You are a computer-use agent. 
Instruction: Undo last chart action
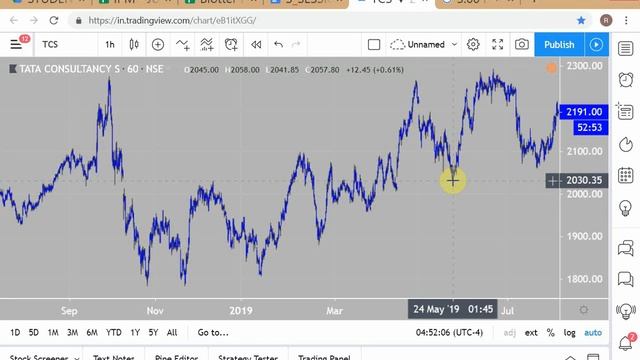[278, 44]
